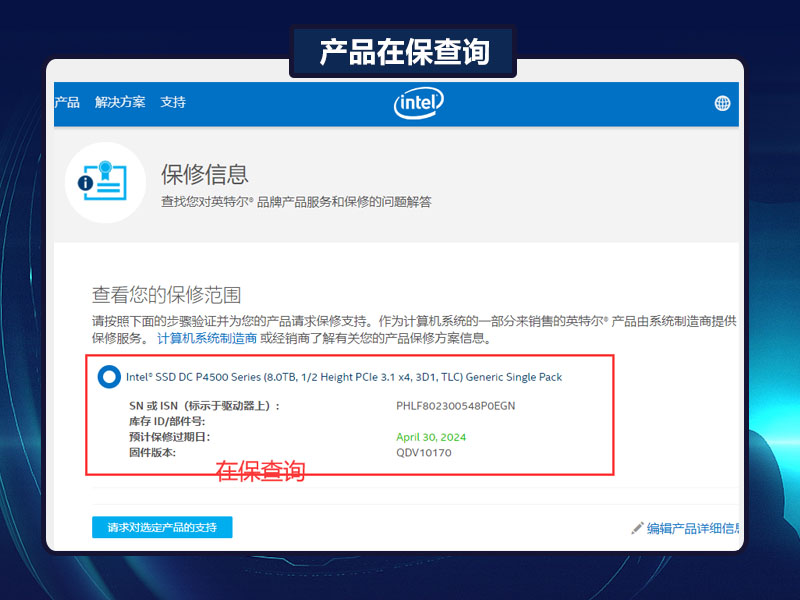Click the Intel logo in header
800x600 pixels.
(x=418, y=103)
